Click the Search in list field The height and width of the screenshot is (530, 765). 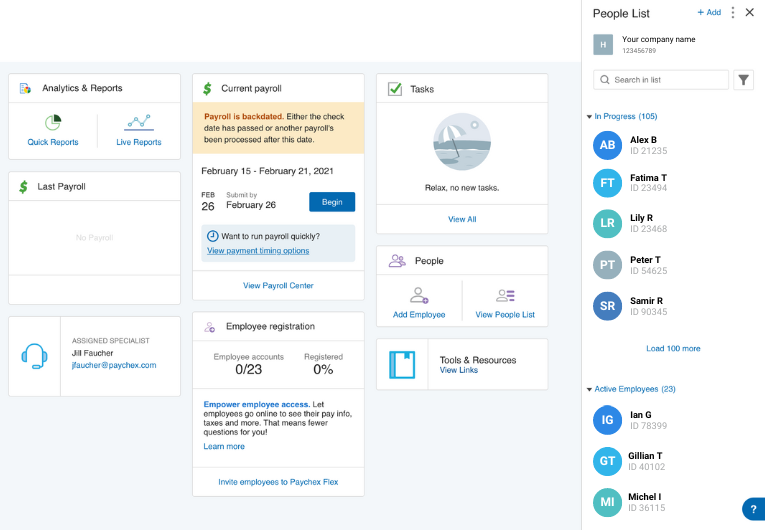point(662,80)
